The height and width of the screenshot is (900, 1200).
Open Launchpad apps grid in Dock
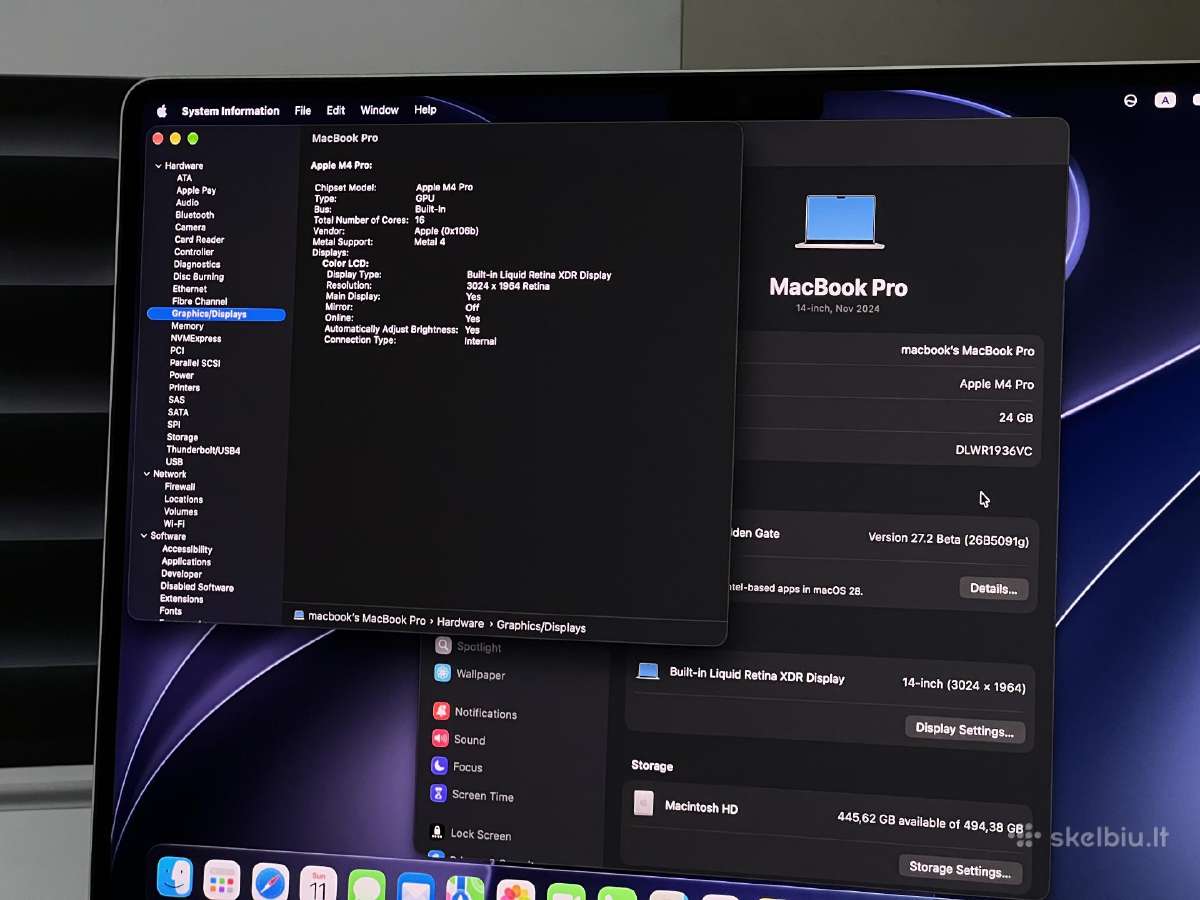[x=222, y=880]
